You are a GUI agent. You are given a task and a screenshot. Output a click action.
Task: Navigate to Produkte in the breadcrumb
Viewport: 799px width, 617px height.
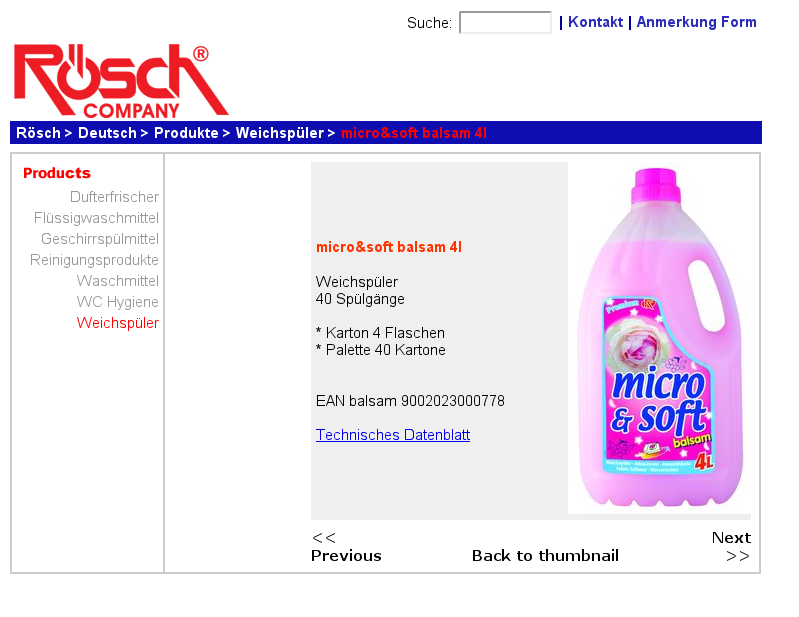[186, 133]
